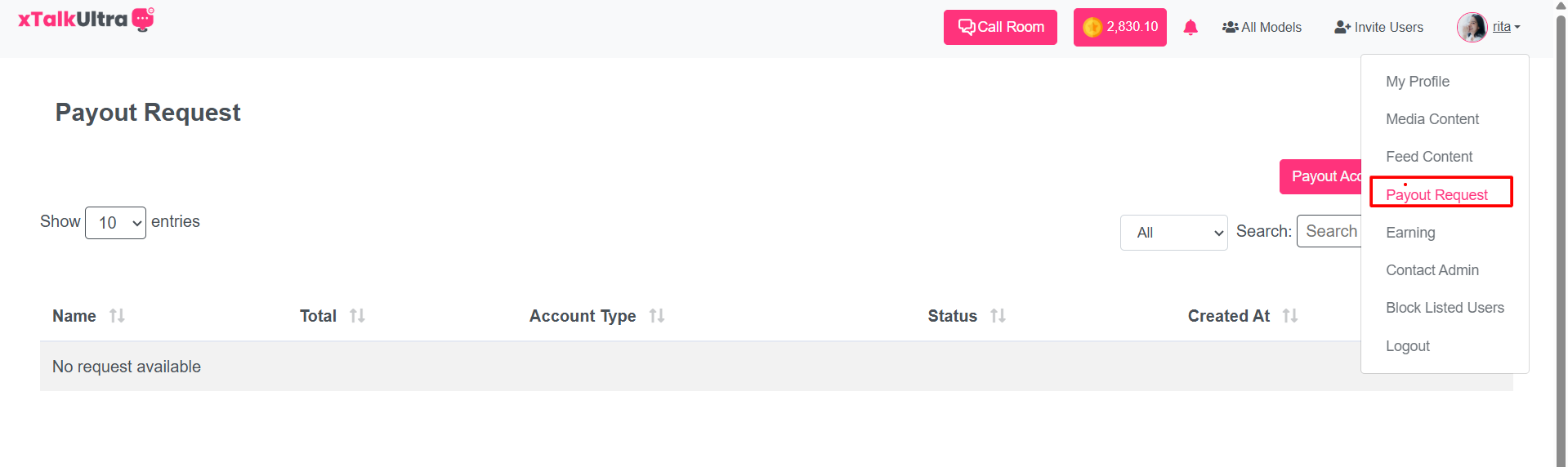
Task: Sort by Status column arrows
Action: pyautogui.click(x=998, y=316)
